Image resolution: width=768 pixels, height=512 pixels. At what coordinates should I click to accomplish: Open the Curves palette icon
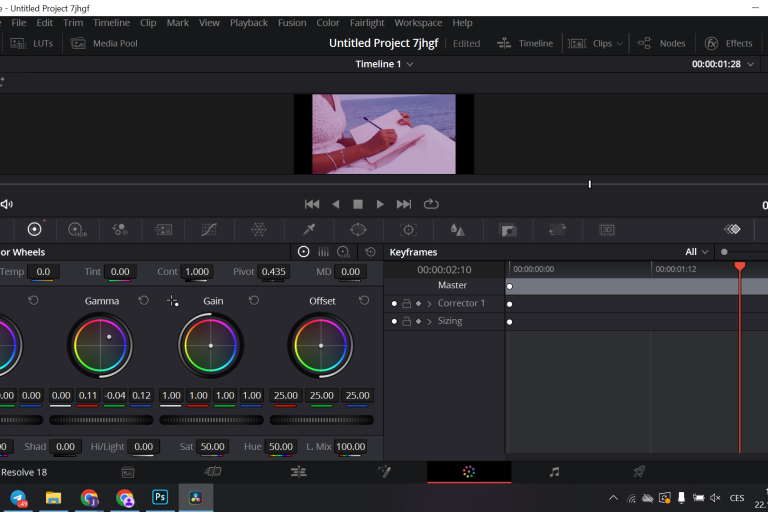(x=209, y=229)
